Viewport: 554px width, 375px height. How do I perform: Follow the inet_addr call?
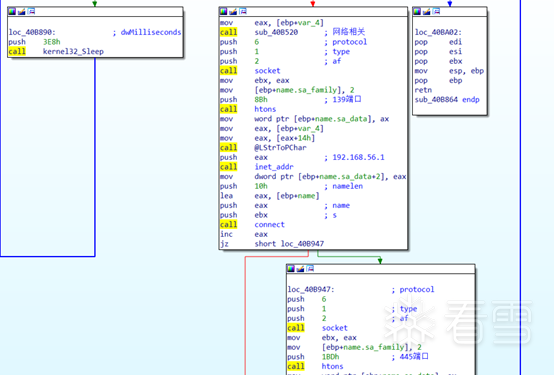[274, 167]
